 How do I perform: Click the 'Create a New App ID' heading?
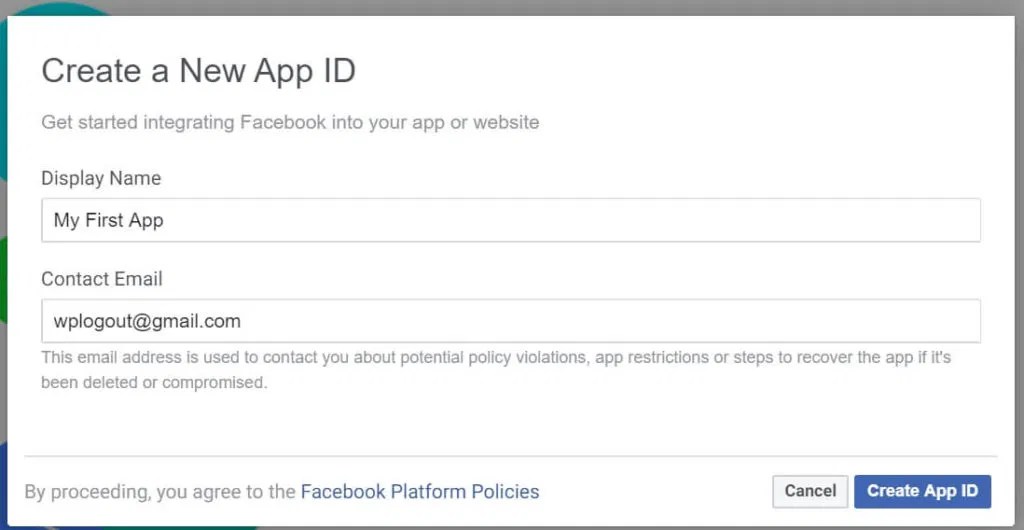(x=199, y=70)
